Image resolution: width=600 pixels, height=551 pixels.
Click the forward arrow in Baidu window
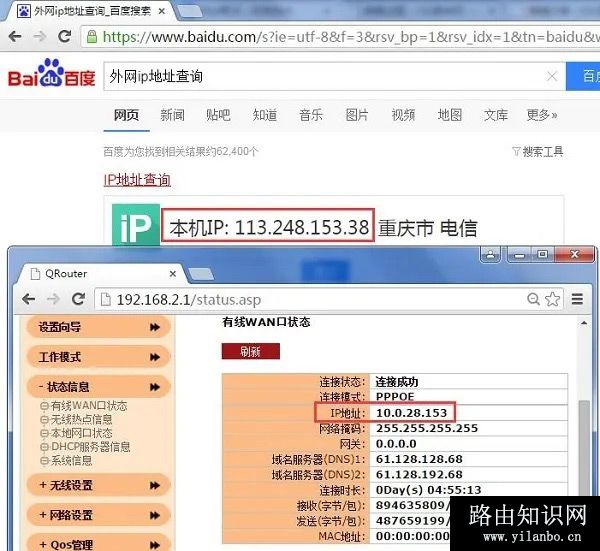coord(40,37)
